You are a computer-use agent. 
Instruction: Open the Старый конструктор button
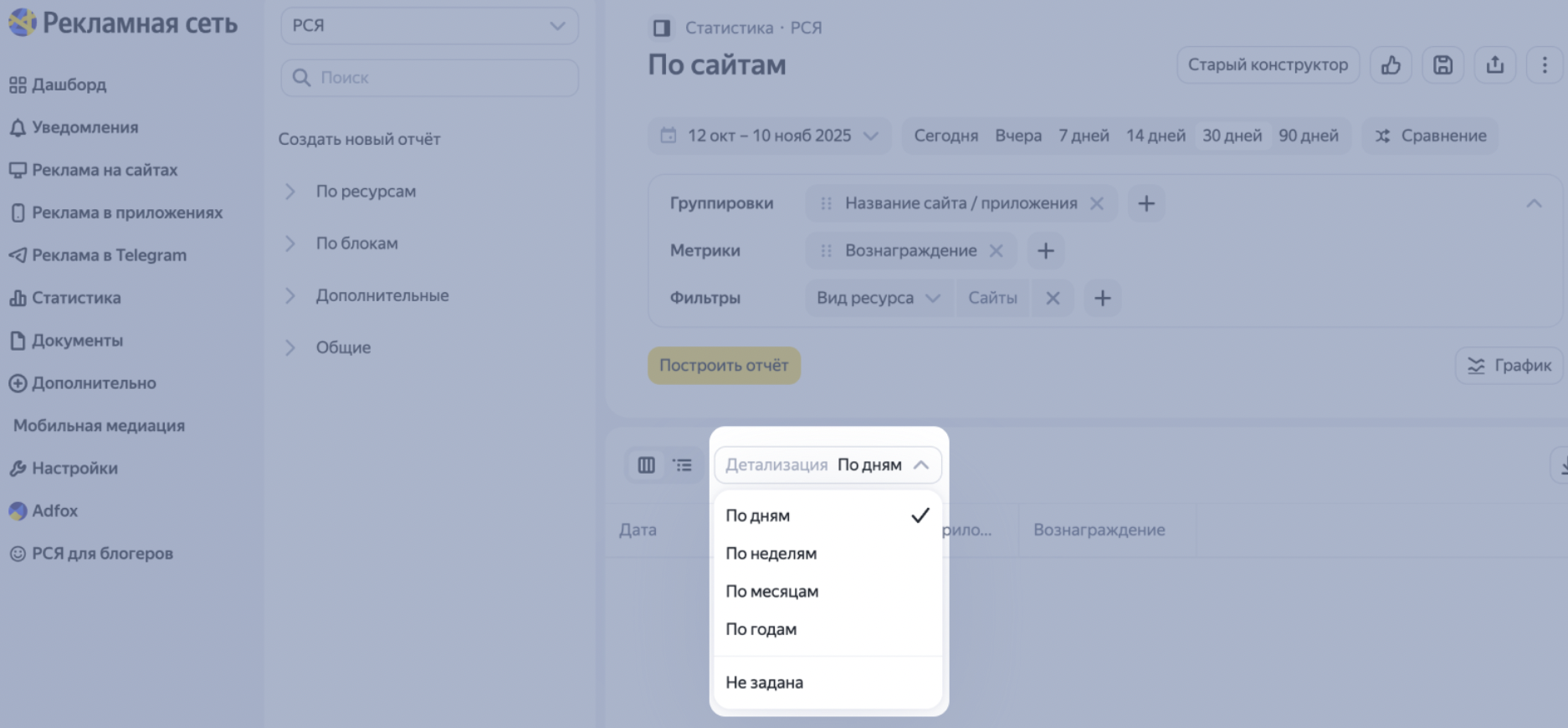[x=1268, y=65]
